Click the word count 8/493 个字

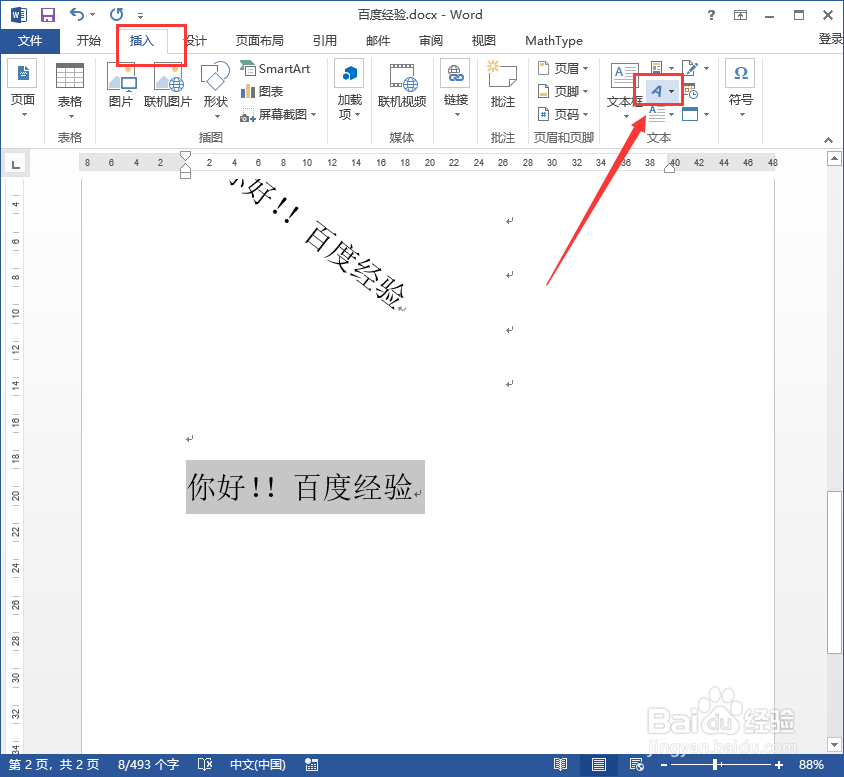[149, 765]
